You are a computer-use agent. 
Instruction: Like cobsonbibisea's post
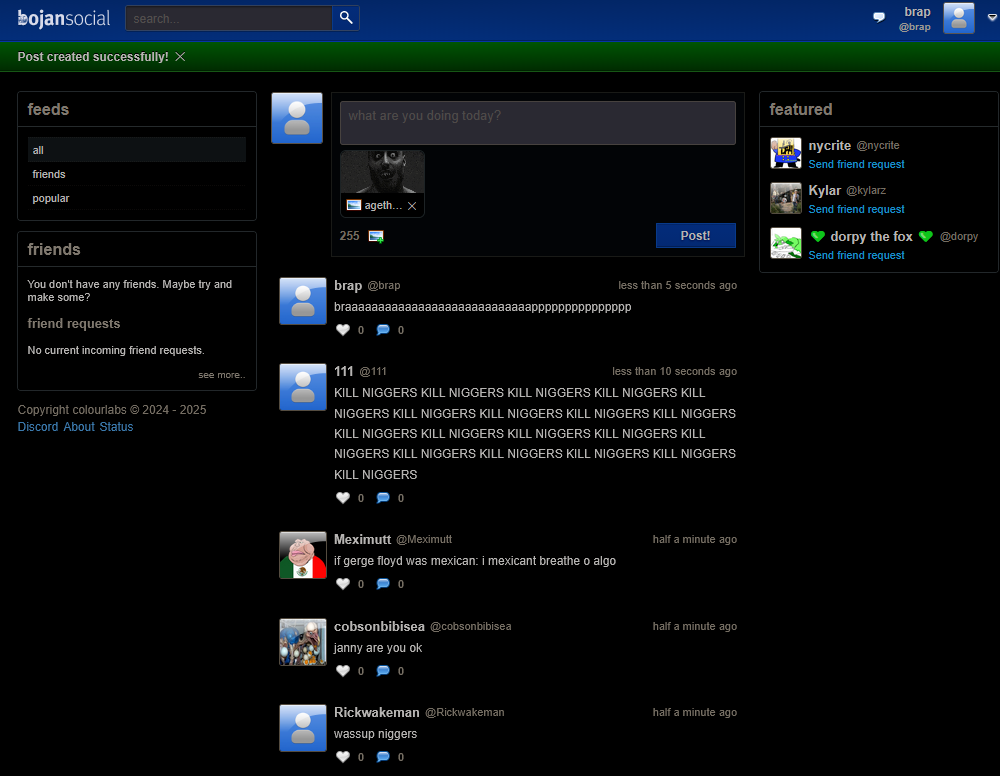pyautogui.click(x=343, y=671)
